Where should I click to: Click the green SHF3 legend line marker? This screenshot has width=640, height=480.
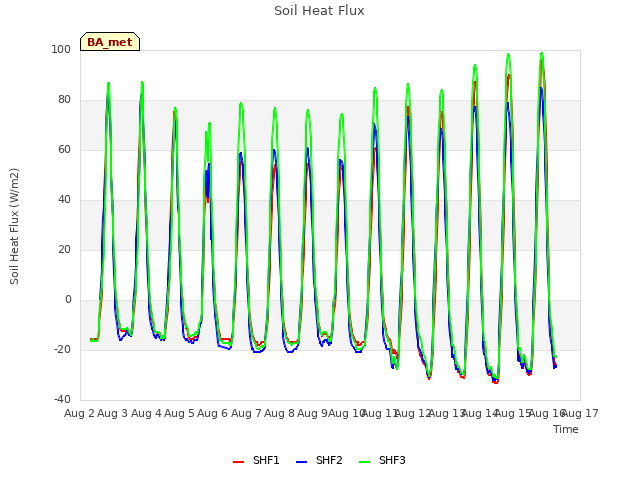pos(364,462)
